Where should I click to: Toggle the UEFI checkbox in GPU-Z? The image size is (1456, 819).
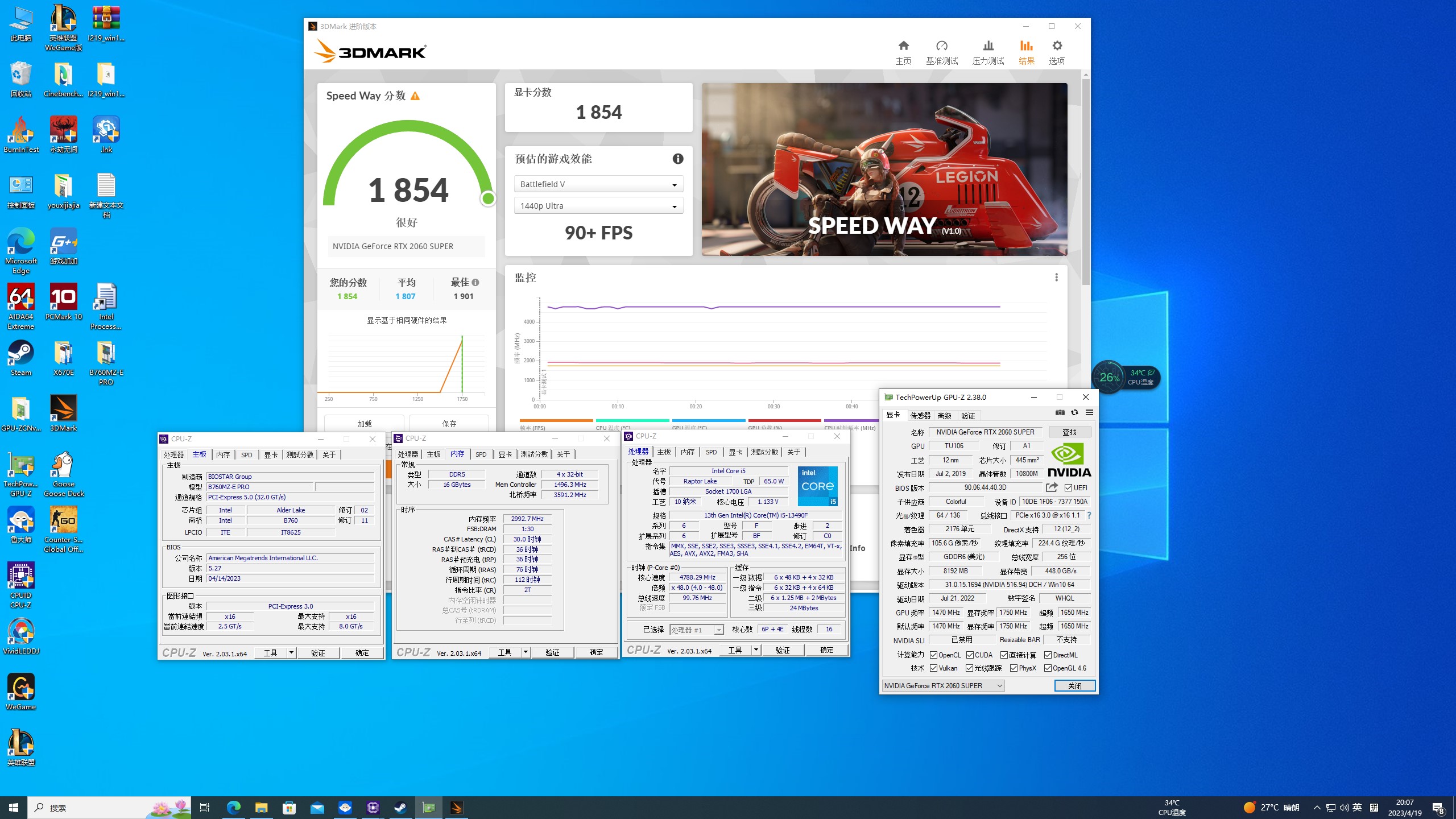click(1068, 488)
